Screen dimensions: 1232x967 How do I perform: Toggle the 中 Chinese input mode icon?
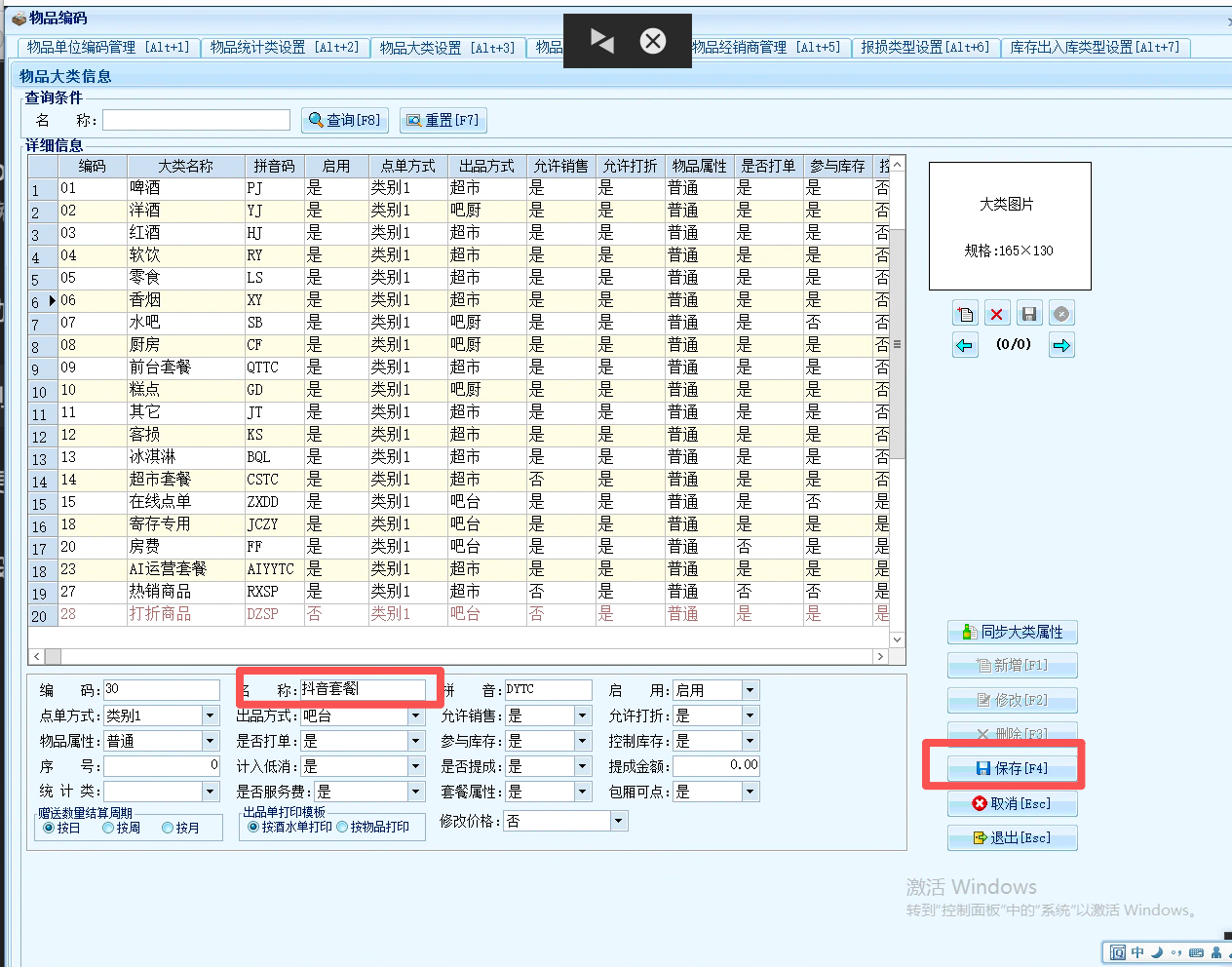[1137, 952]
